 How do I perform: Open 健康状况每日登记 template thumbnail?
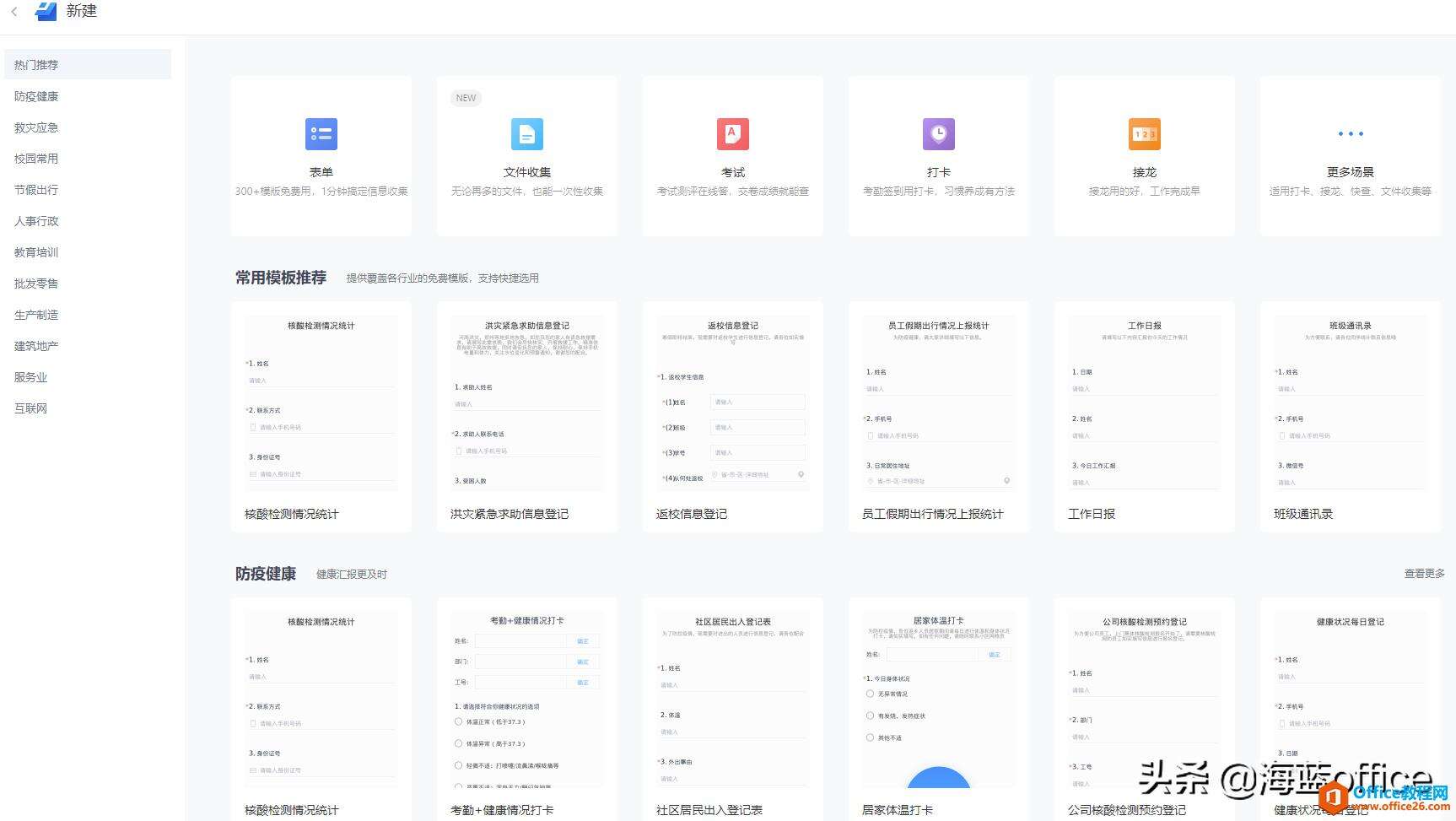point(1351,699)
